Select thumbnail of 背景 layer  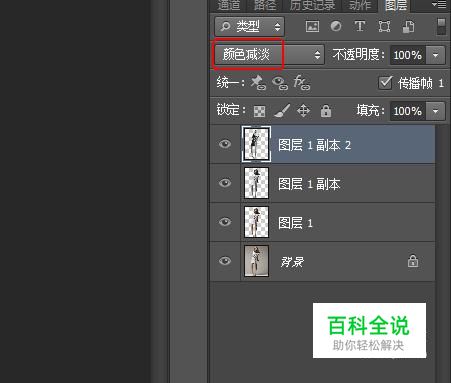256,261
